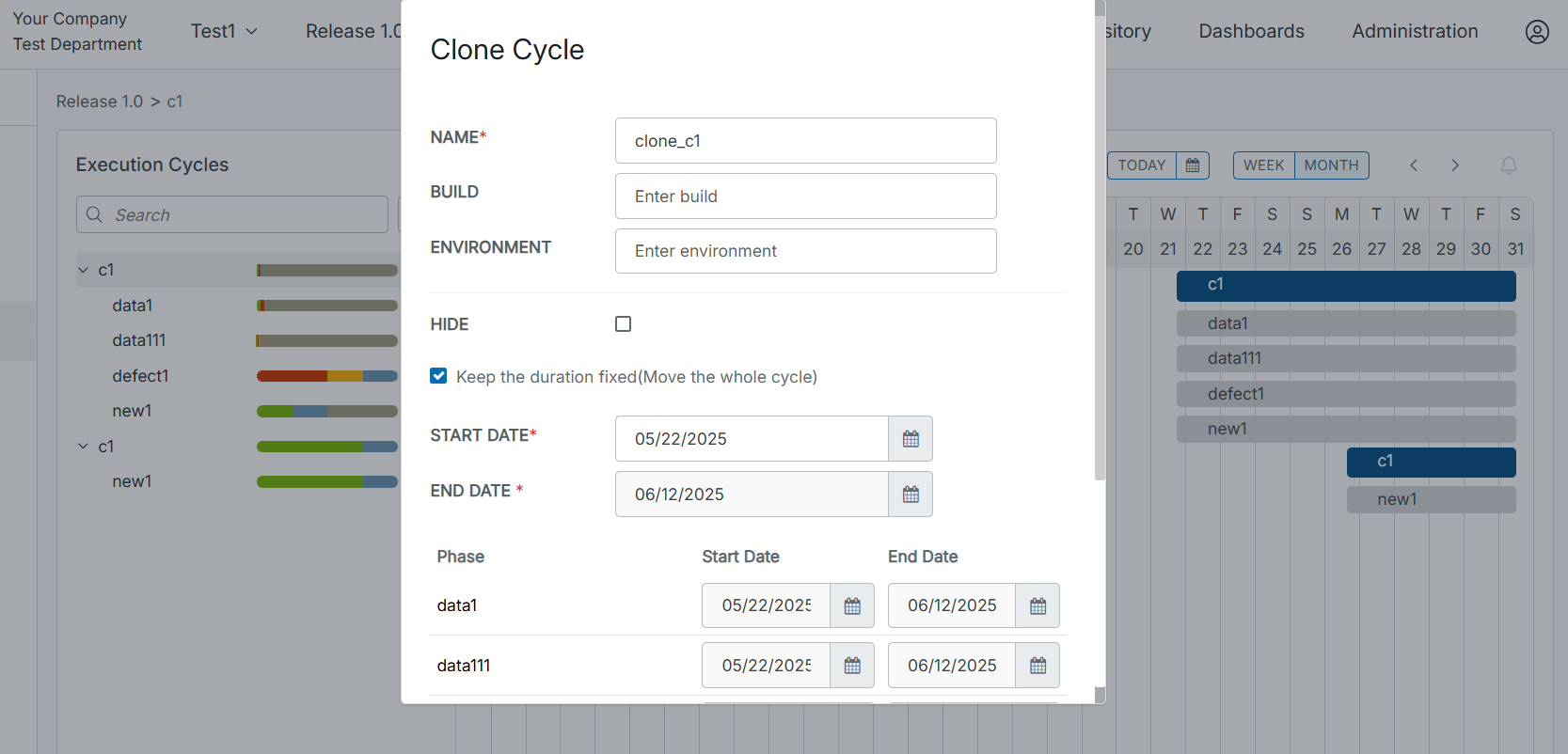The image size is (1568, 754).
Task: Open the Test1 project dropdown
Action: click(224, 31)
